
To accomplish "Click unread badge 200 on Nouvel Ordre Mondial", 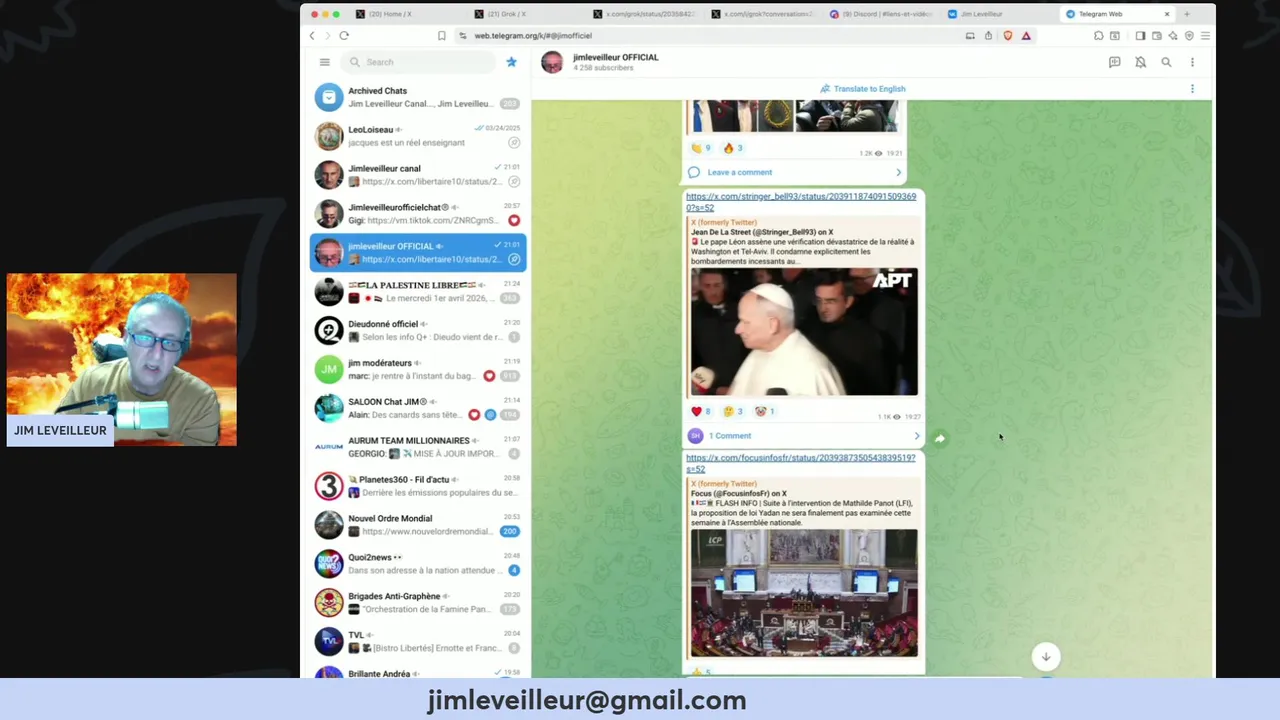I will point(510,532).
